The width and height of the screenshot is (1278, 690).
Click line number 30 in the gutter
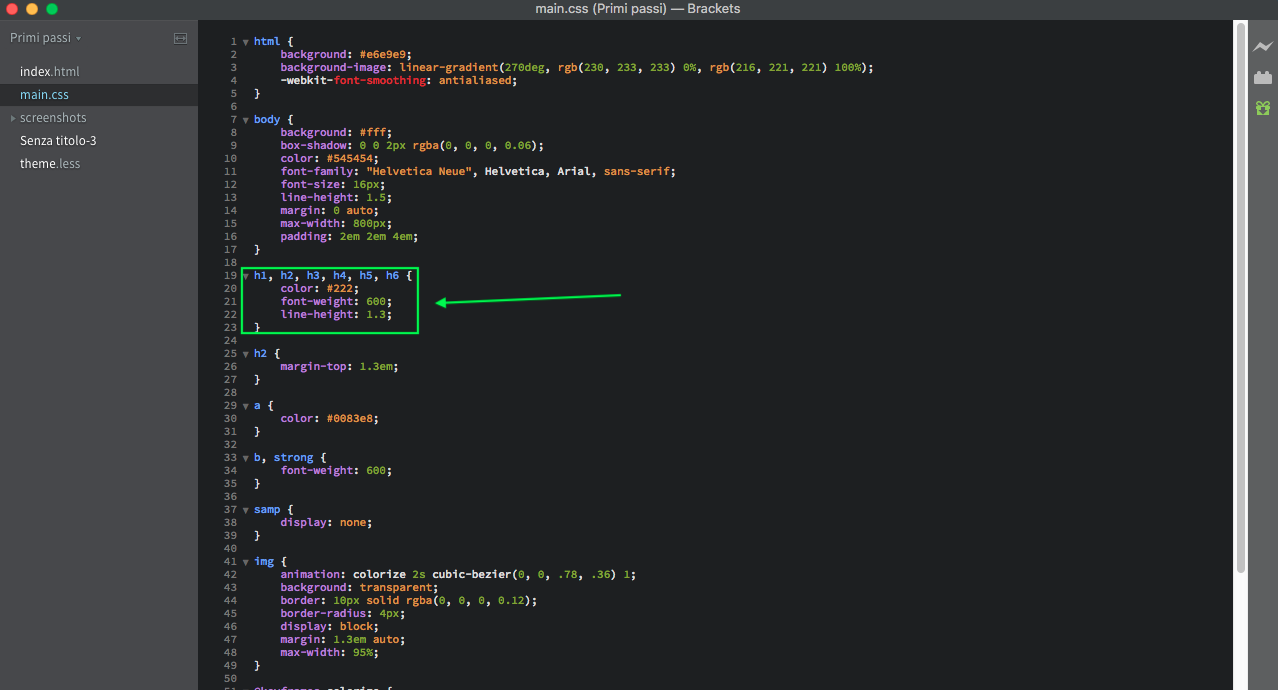coord(231,419)
